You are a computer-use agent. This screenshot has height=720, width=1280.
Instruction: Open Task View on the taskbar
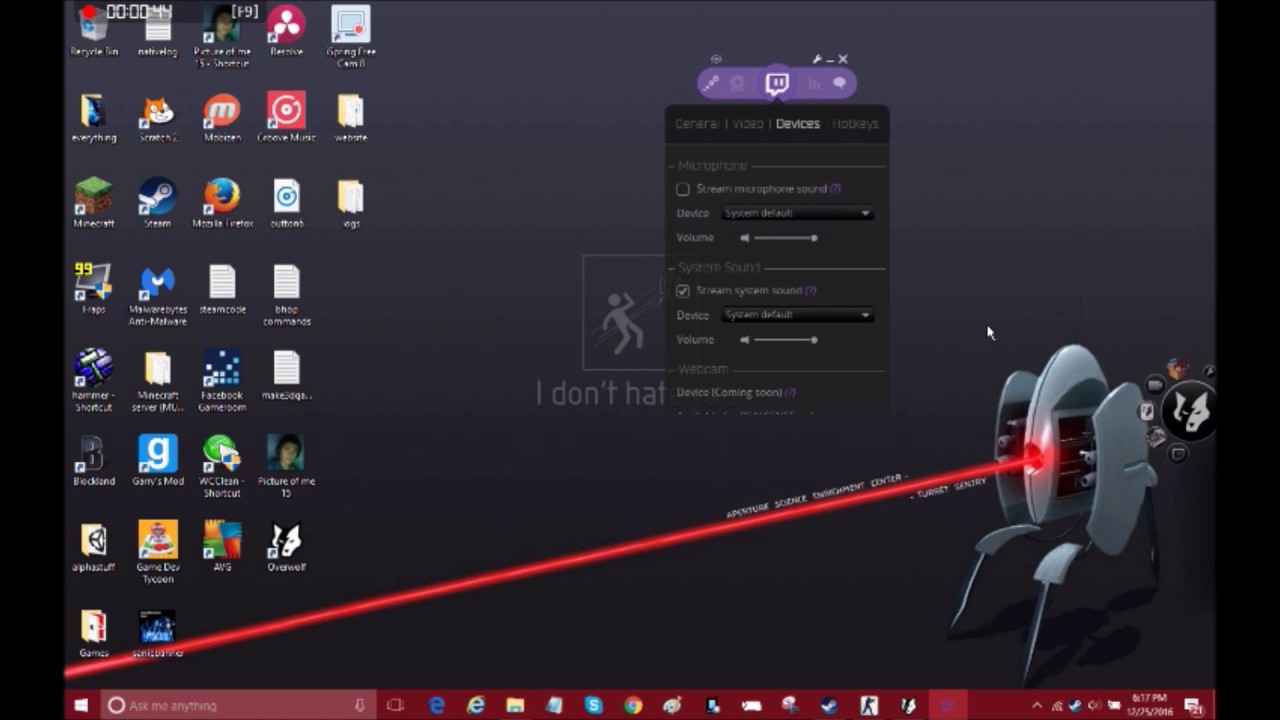(x=395, y=705)
